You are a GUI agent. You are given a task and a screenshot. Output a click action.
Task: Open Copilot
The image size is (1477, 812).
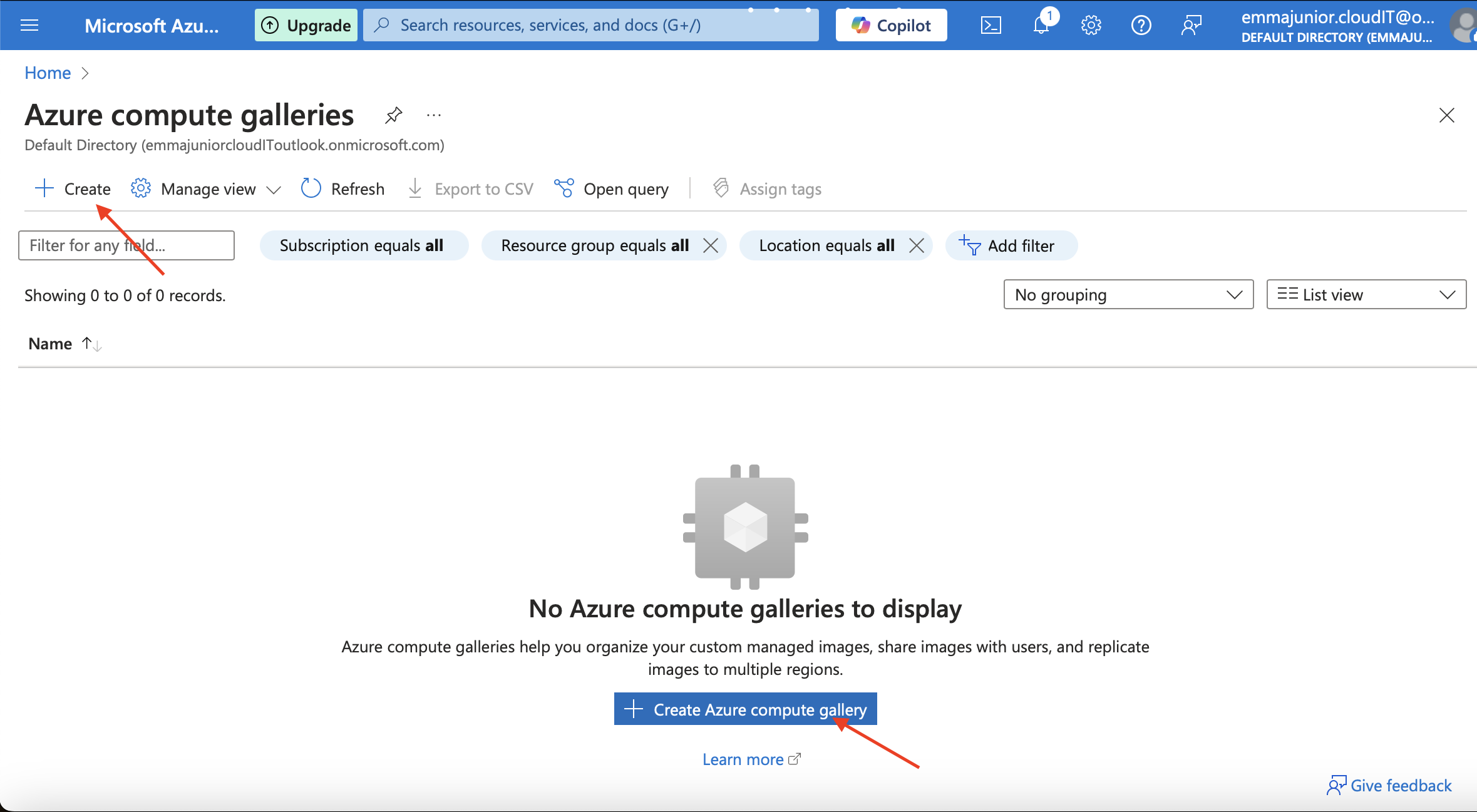point(891,25)
